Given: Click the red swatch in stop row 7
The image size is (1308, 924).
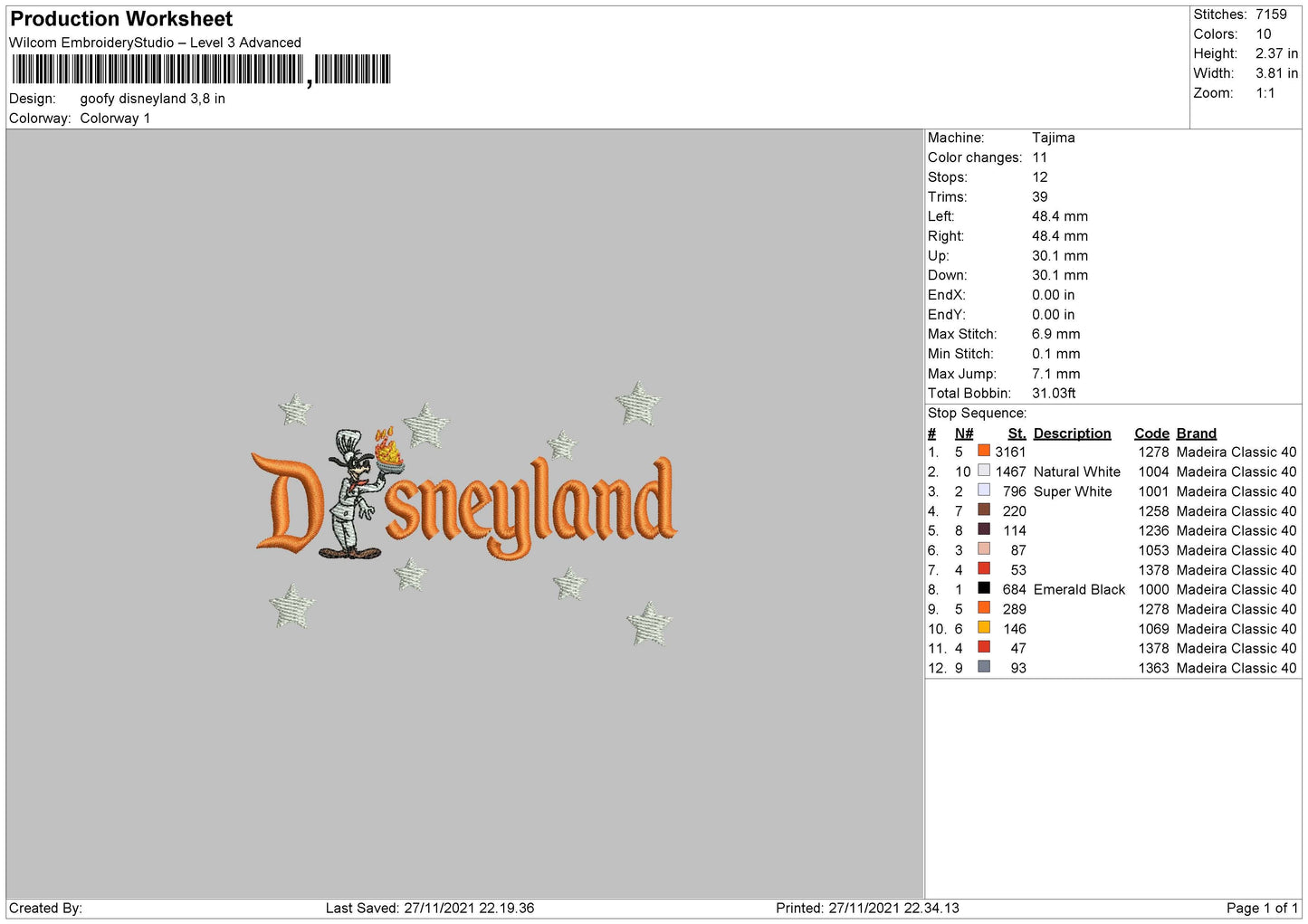Looking at the screenshot, I should 983,568.
